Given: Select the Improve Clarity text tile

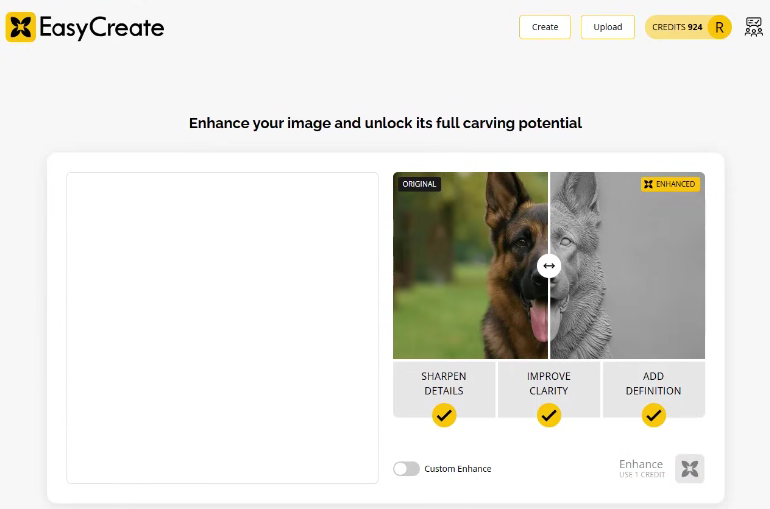Looking at the screenshot, I should (548, 383).
